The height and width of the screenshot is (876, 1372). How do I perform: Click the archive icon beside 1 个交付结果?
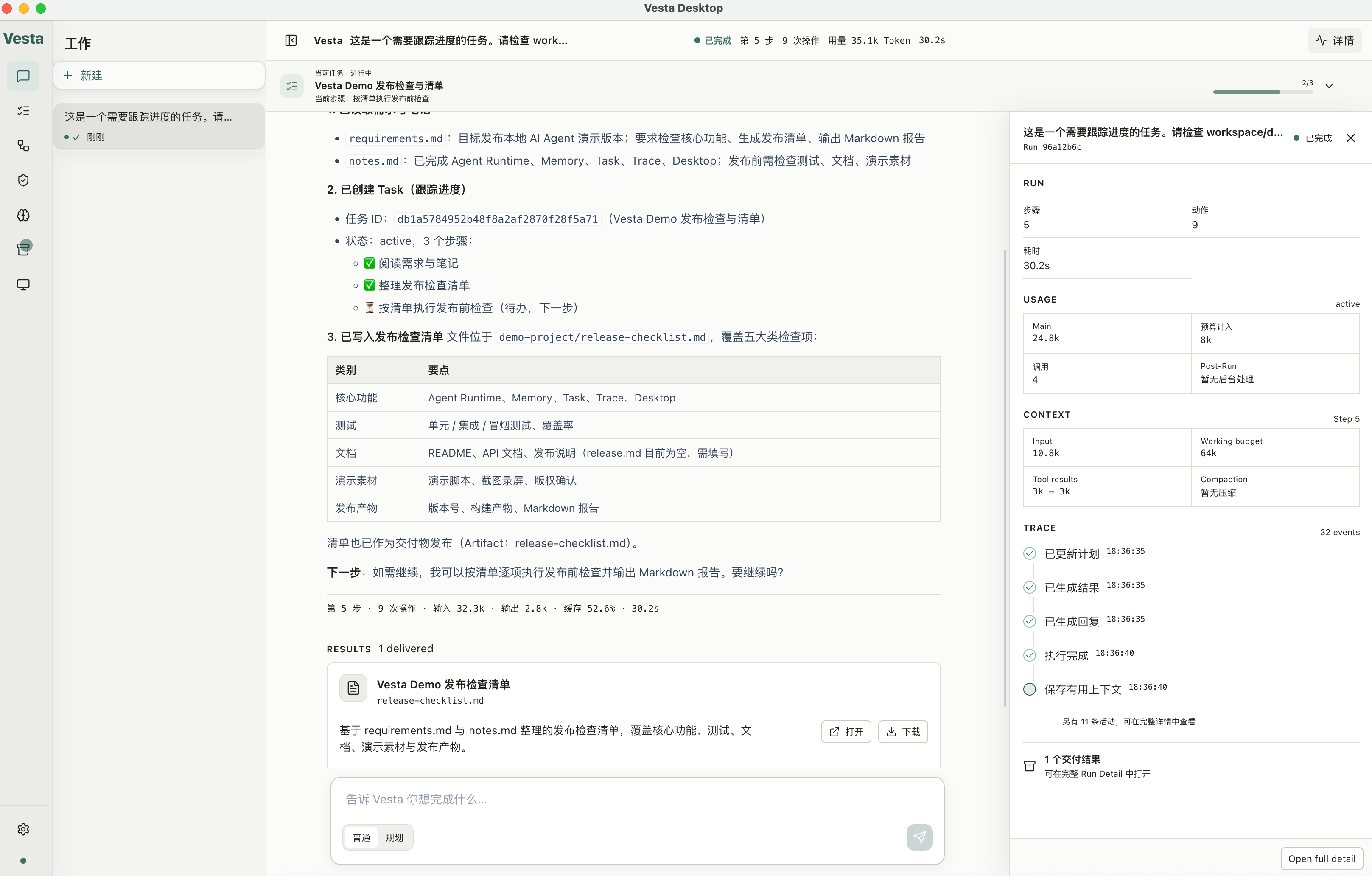(1030, 766)
